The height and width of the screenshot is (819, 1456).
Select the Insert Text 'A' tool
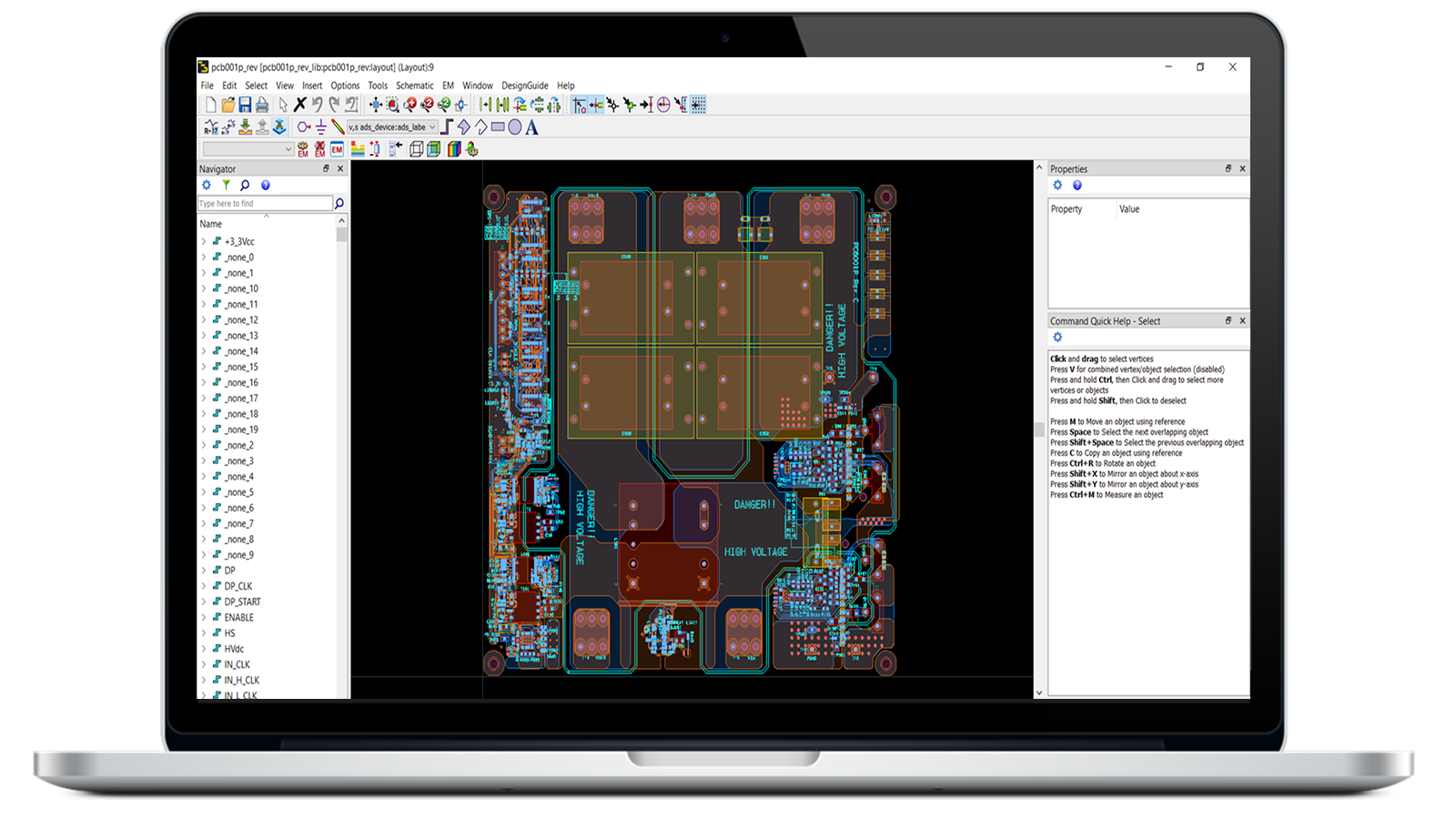[531, 127]
